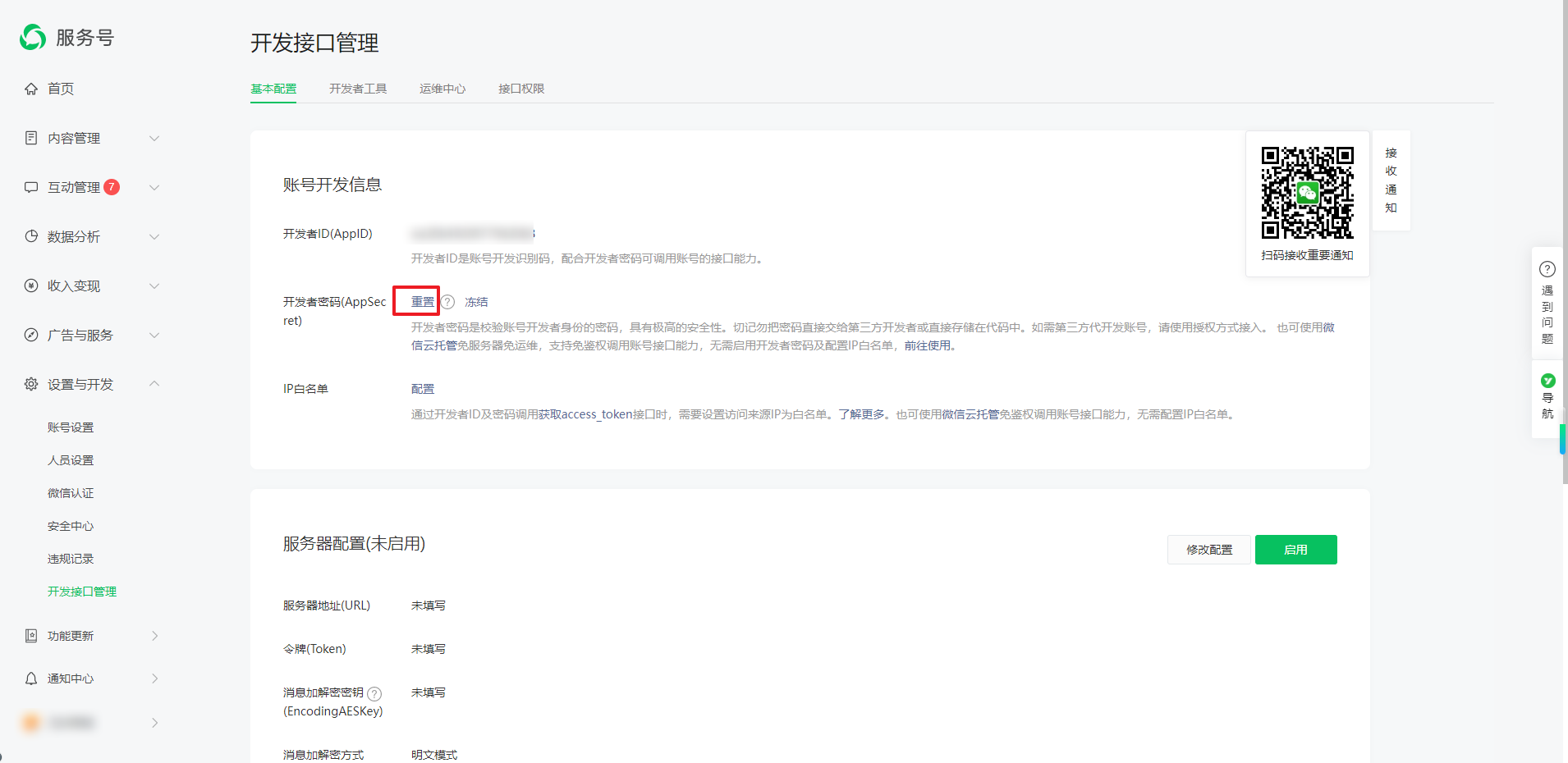Click 了解更多 link in IP whitelist description

[861, 414]
